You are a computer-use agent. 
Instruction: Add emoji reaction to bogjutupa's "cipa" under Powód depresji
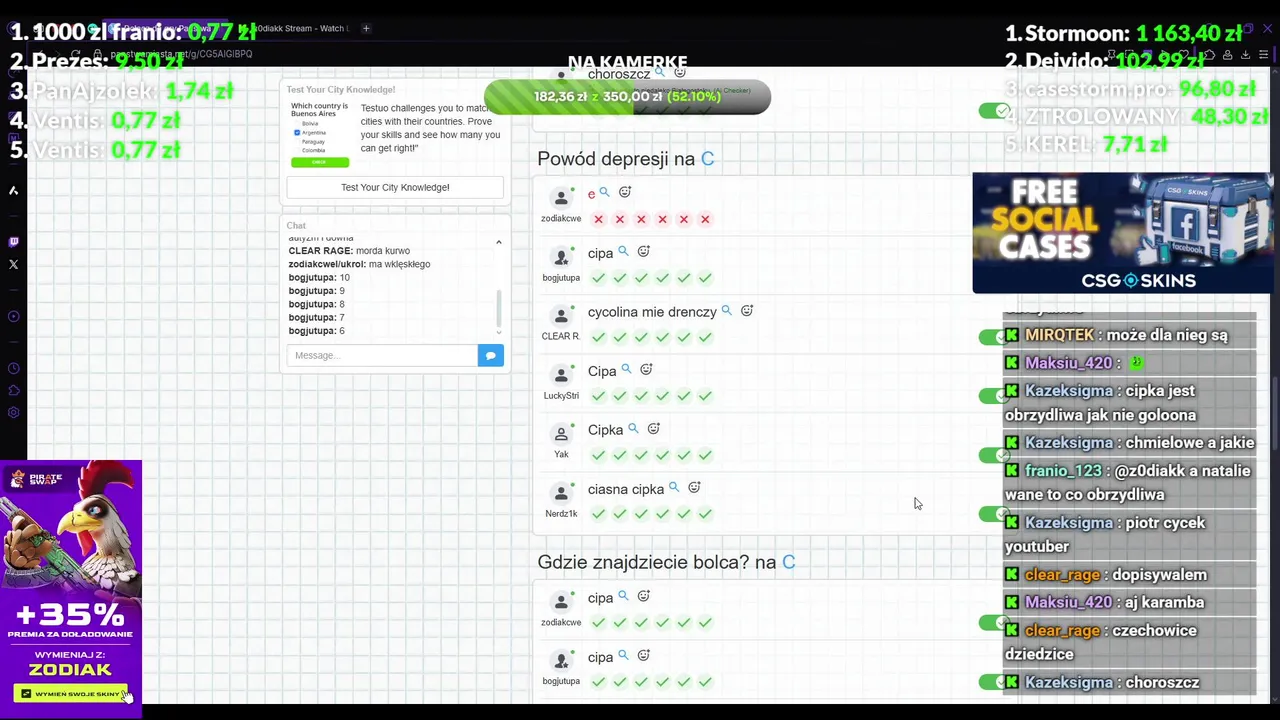coord(644,252)
